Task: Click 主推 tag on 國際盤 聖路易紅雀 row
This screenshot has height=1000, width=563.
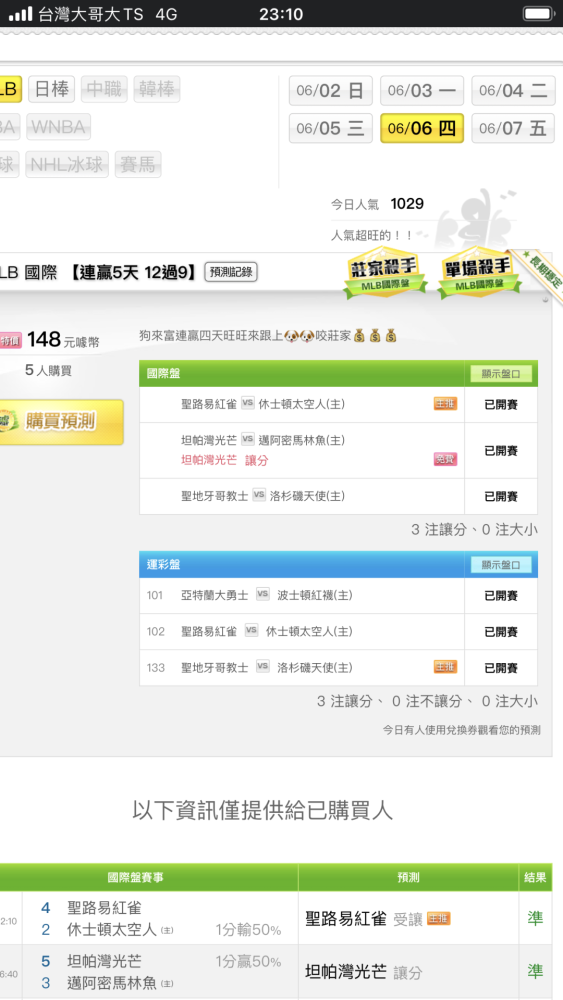Action: click(446, 404)
